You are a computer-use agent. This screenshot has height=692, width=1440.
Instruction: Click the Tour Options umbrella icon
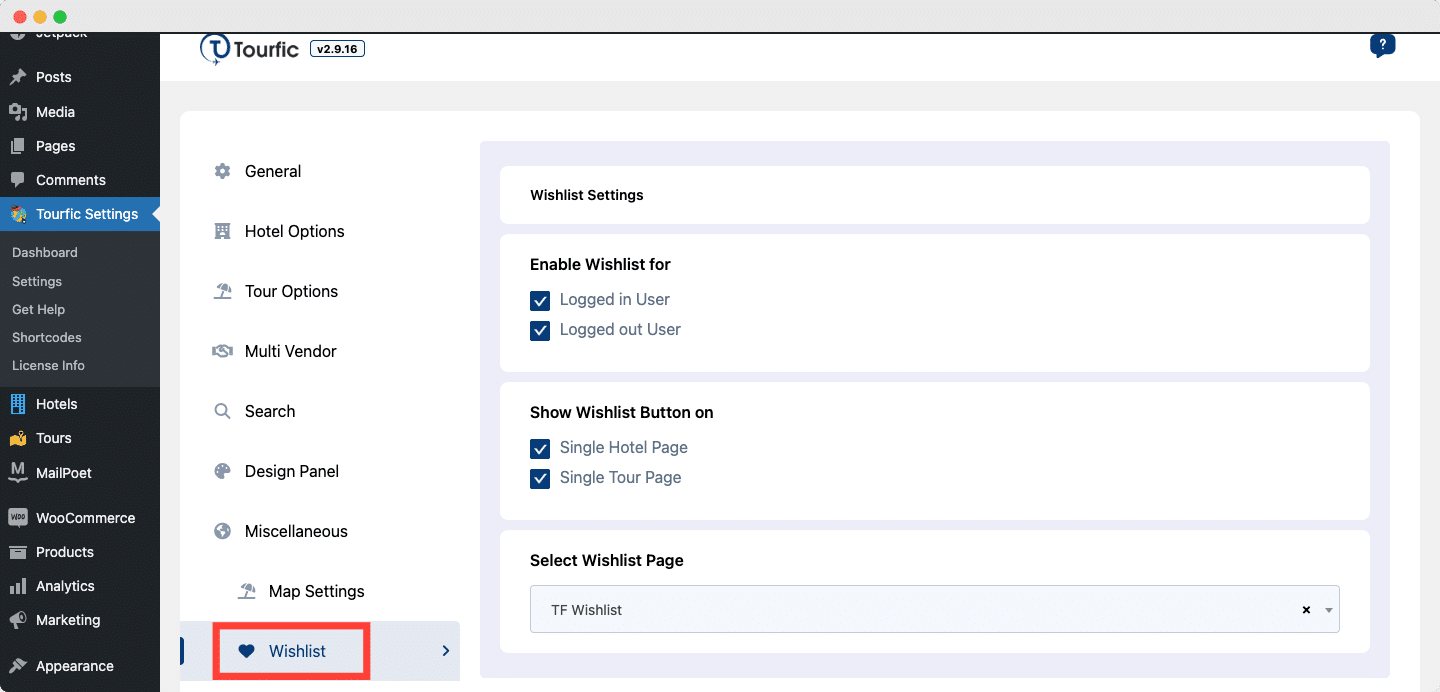click(x=222, y=291)
